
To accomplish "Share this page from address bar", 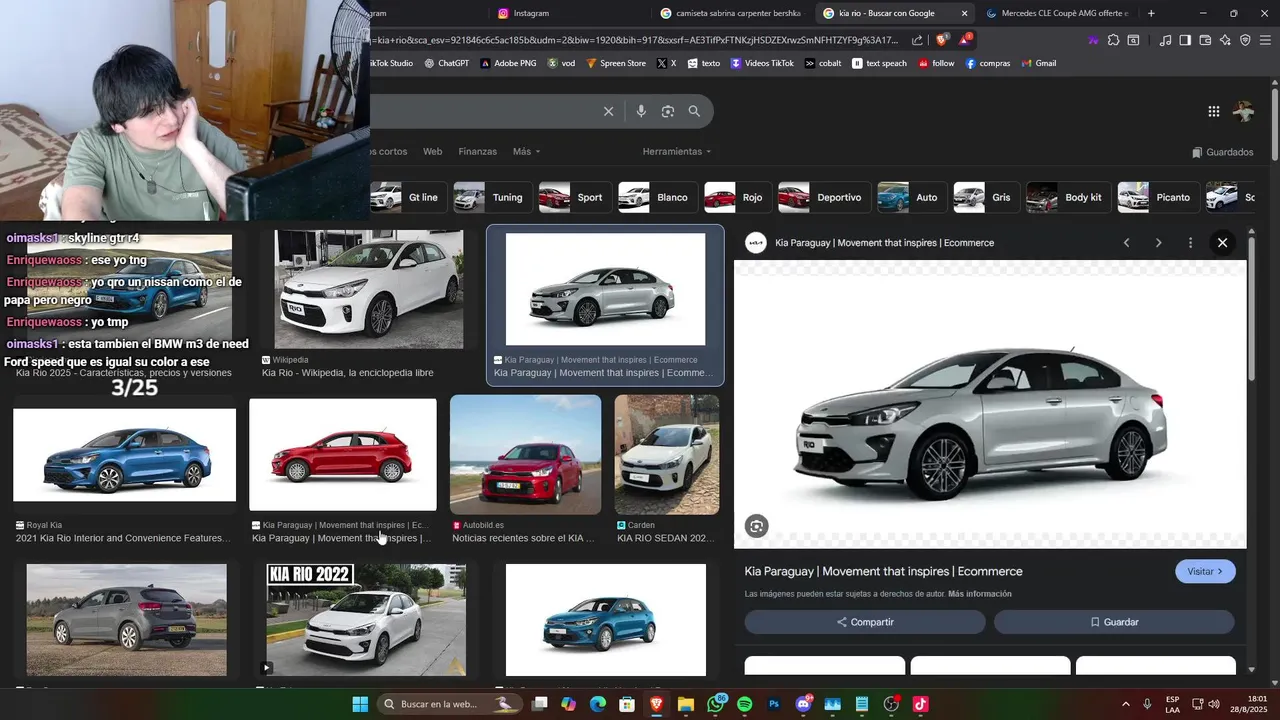I will 917,40.
